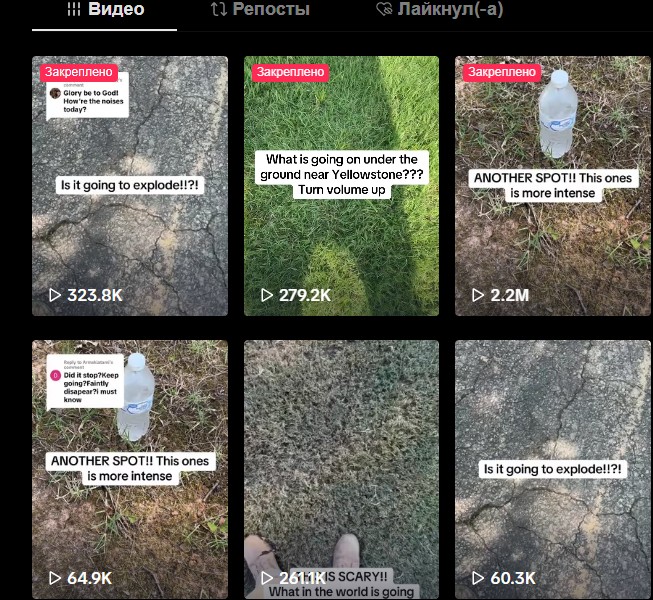
Task: Switch to the Видео tab
Action: 105,10
